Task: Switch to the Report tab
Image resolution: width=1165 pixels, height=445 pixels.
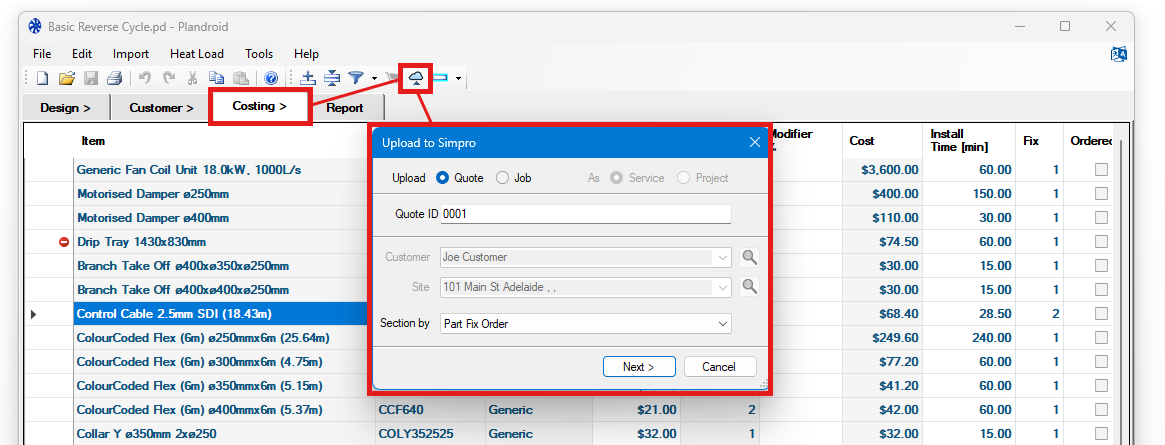Action: tap(345, 108)
